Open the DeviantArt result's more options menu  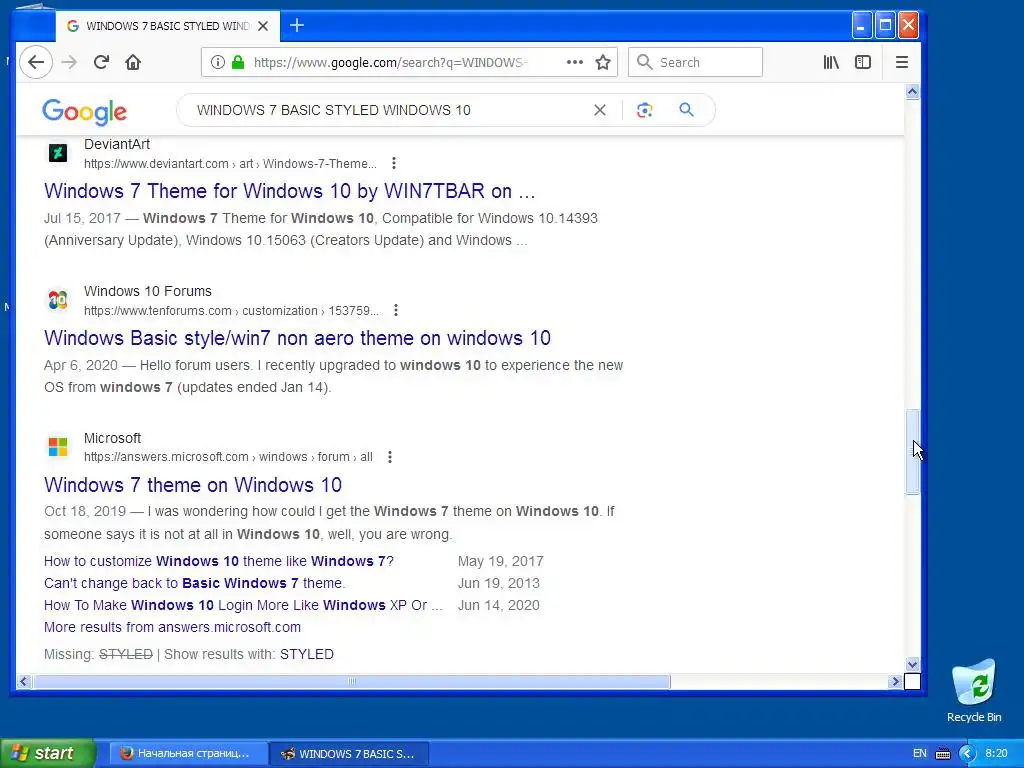coord(393,163)
